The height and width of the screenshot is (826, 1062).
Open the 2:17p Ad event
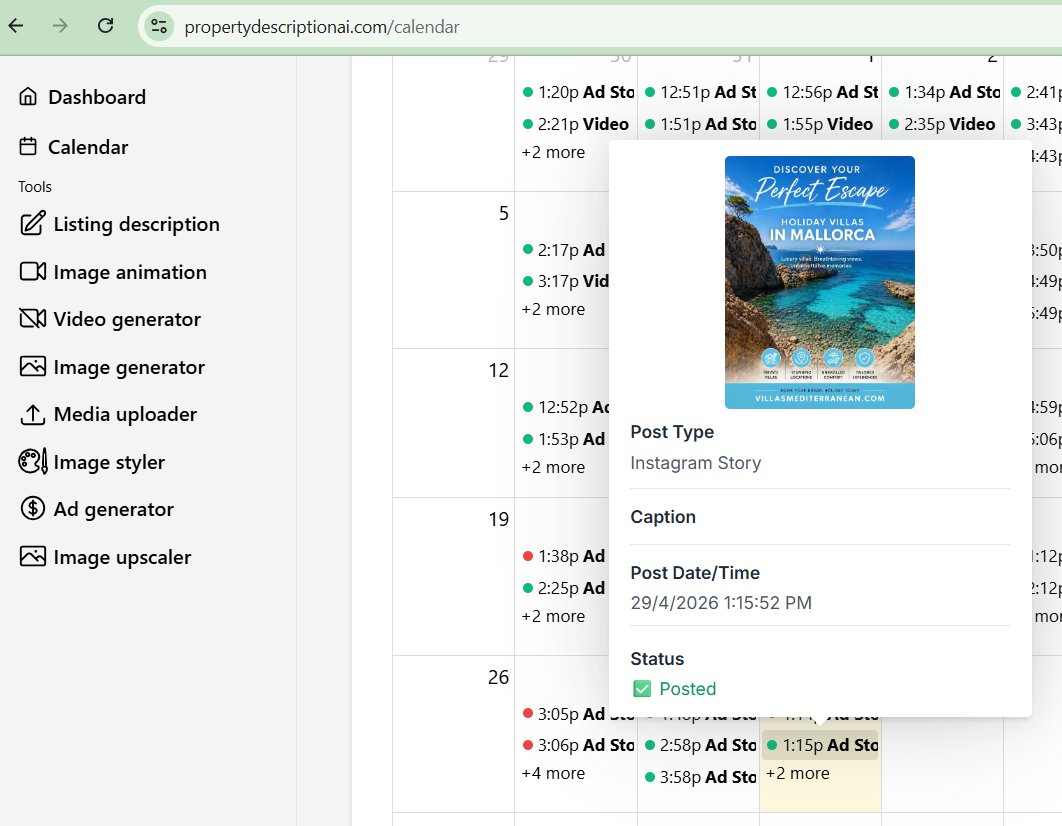(x=564, y=250)
